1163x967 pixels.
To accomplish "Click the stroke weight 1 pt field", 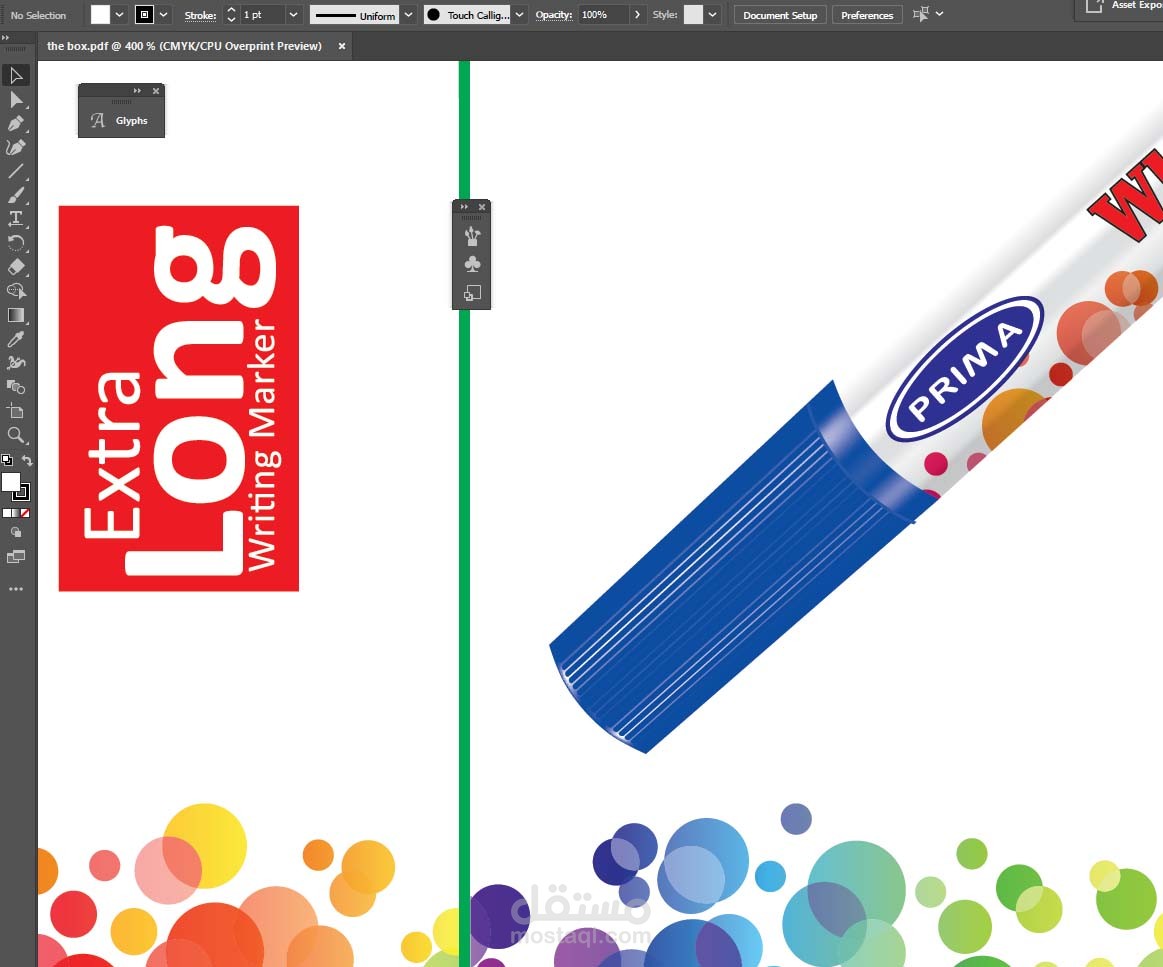I will click(x=263, y=15).
